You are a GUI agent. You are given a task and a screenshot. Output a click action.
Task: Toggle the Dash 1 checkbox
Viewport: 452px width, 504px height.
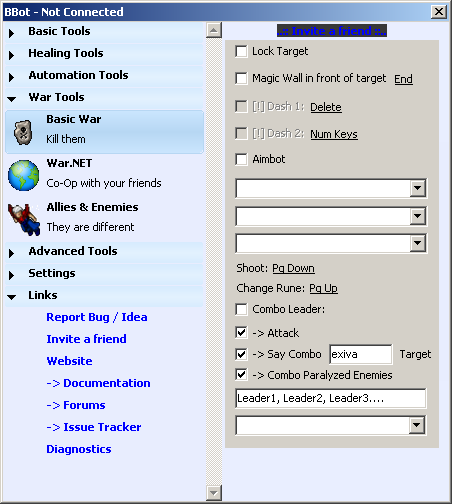coord(241,107)
